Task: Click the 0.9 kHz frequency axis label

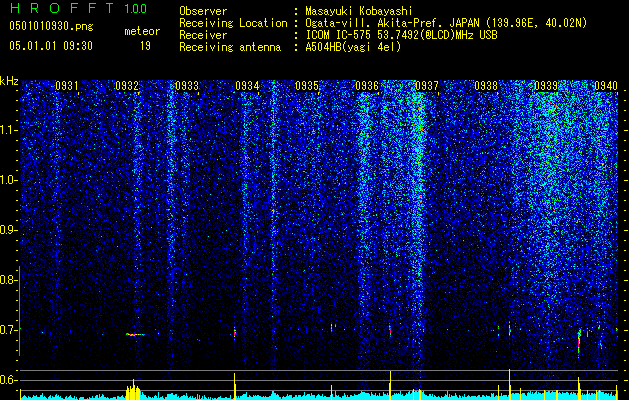Action: [8, 230]
